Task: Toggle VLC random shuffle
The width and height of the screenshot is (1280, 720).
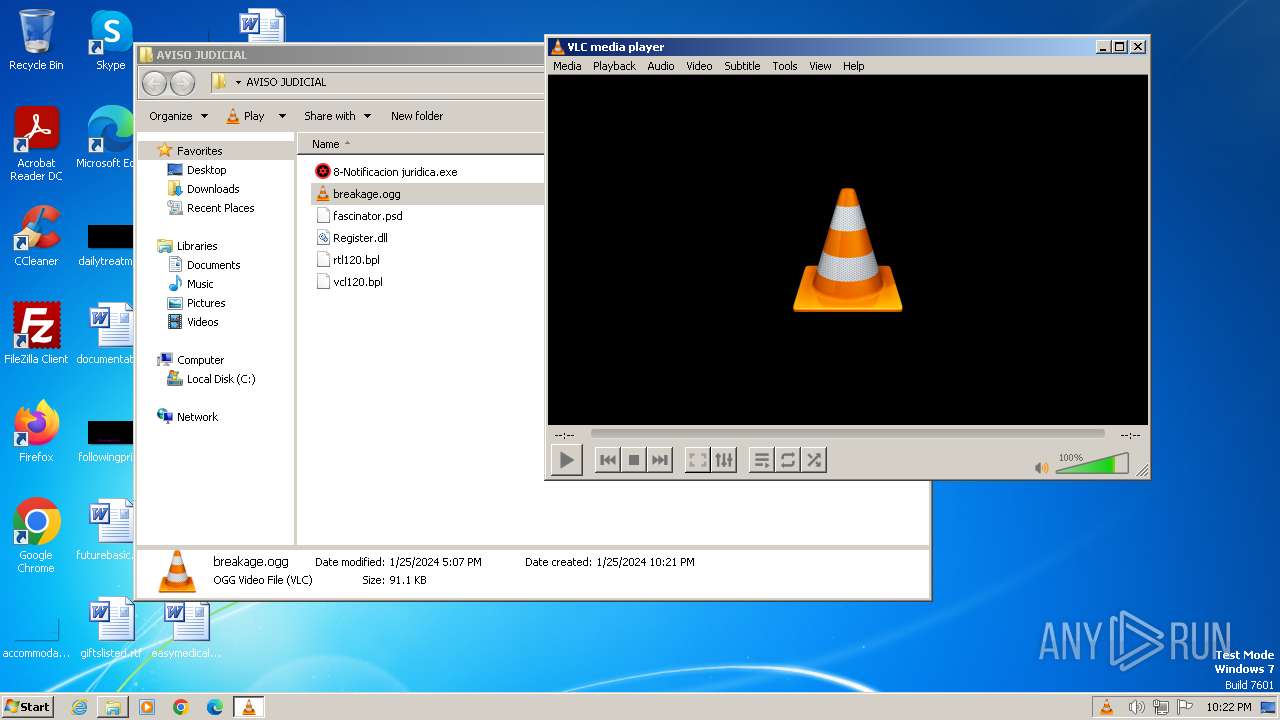Action: click(x=814, y=460)
